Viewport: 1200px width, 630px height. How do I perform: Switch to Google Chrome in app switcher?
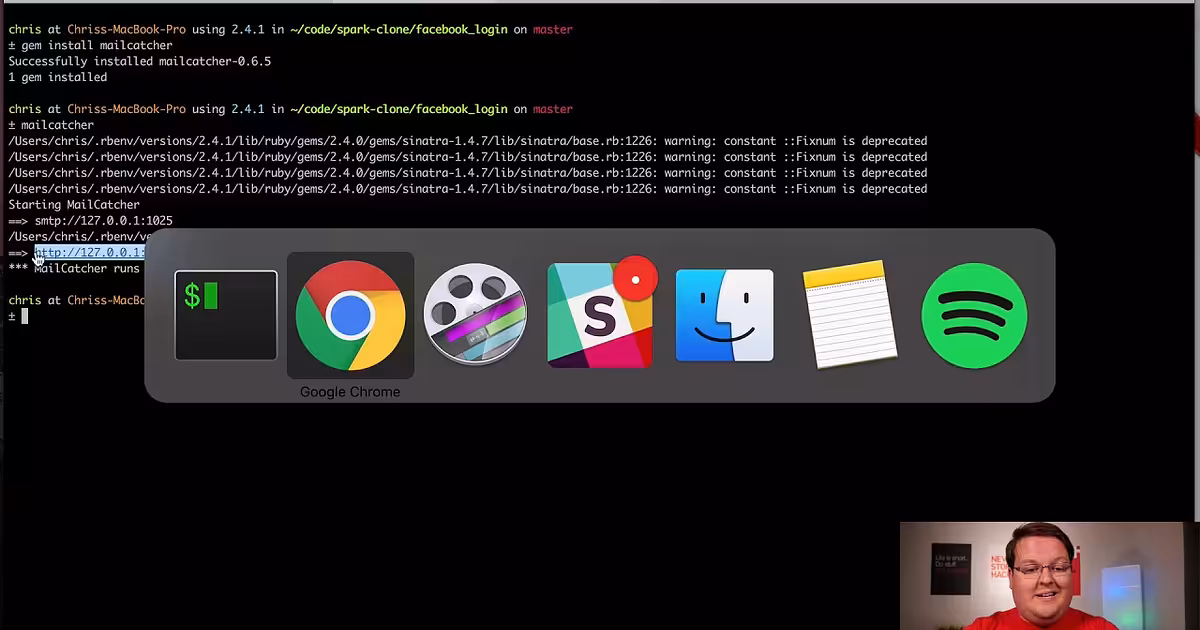click(350, 315)
